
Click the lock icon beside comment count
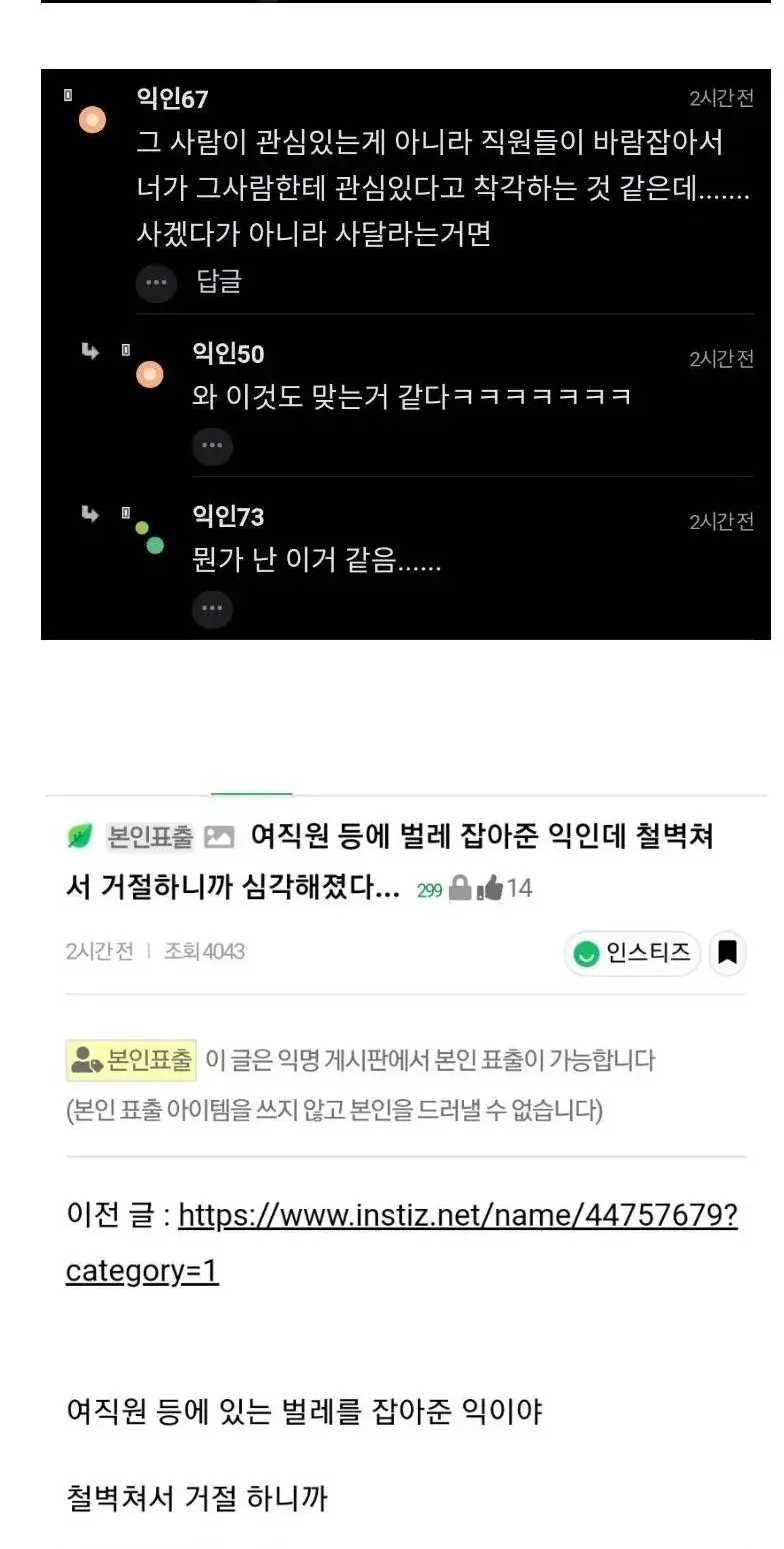click(459, 887)
